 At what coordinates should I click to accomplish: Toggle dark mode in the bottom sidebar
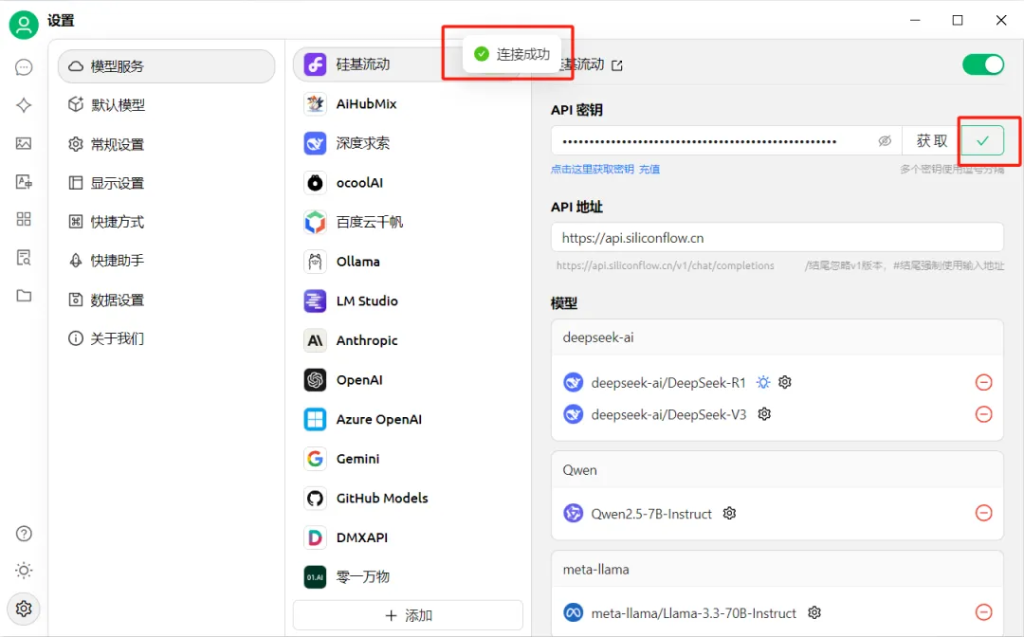[x=23, y=570]
